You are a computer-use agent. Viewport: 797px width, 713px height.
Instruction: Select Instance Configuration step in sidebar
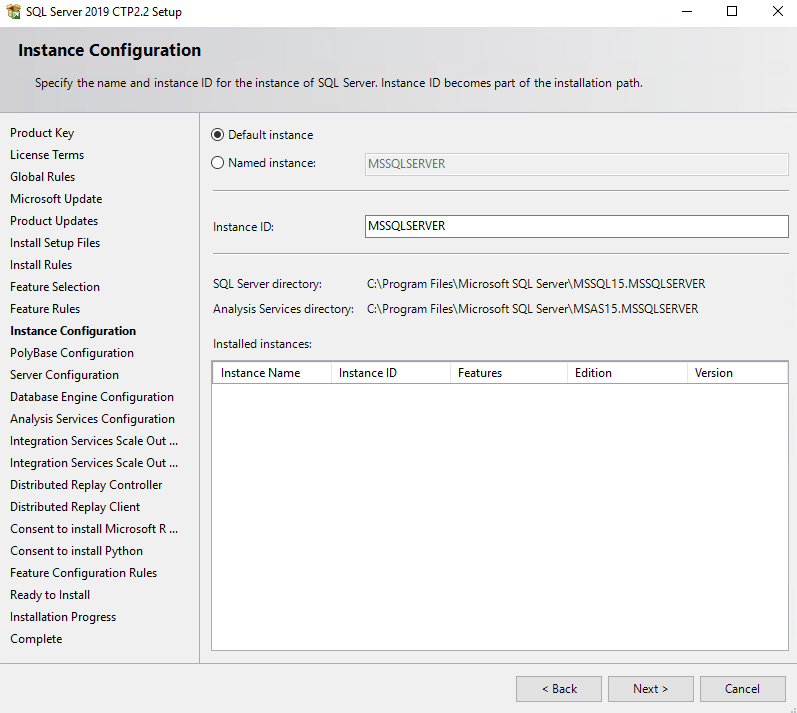click(73, 331)
